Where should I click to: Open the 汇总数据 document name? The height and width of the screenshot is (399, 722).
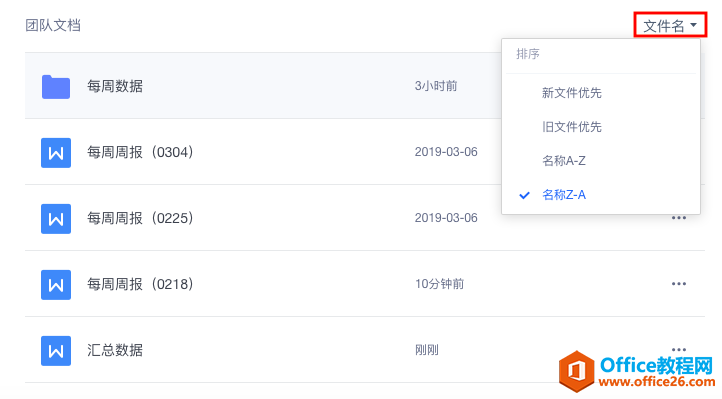point(115,350)
